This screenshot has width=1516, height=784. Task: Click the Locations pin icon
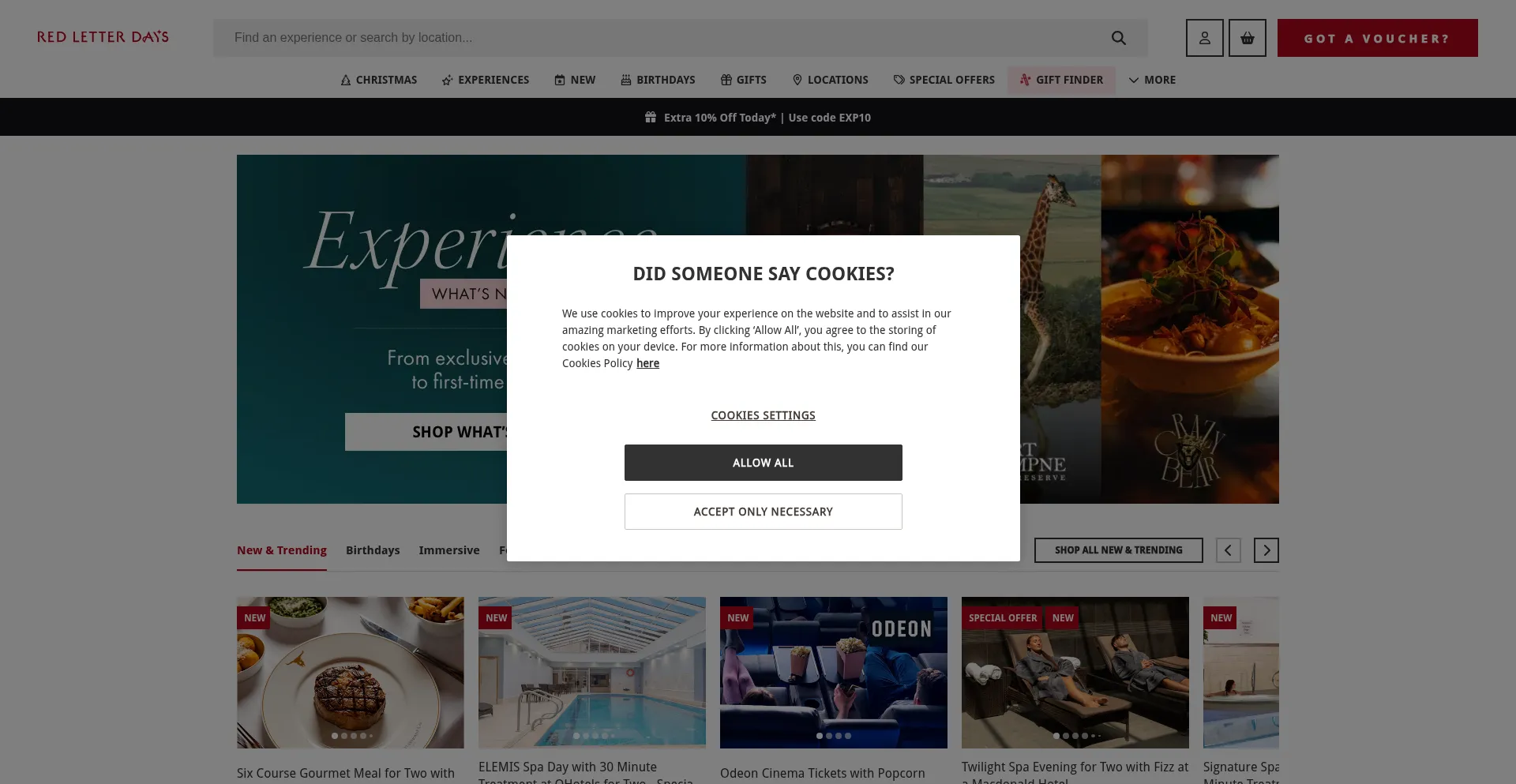(x=797, y=80)
